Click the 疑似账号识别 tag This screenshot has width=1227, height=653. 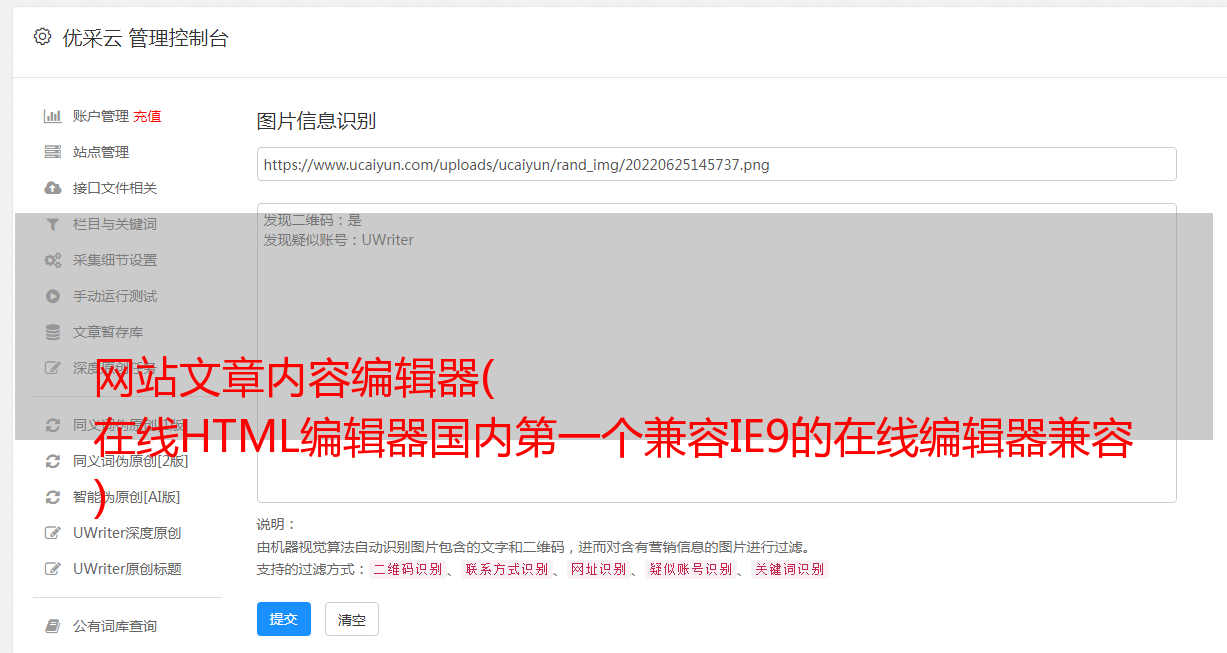[690, 569]
